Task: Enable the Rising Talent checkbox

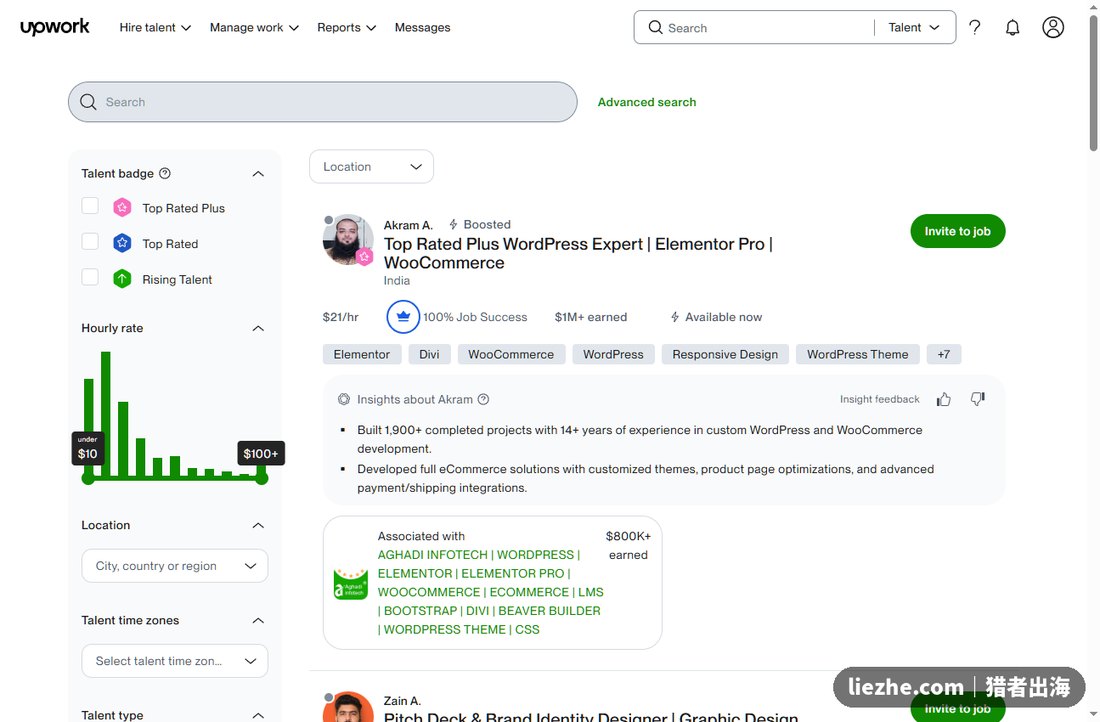Action: pyautogui.click(x=90, y=277)
